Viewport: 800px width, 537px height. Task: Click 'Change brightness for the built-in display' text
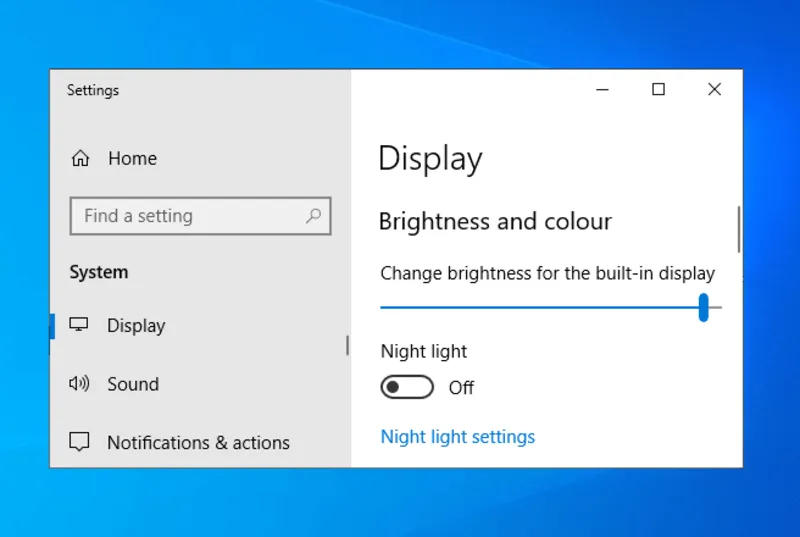(x=547, y=273)
